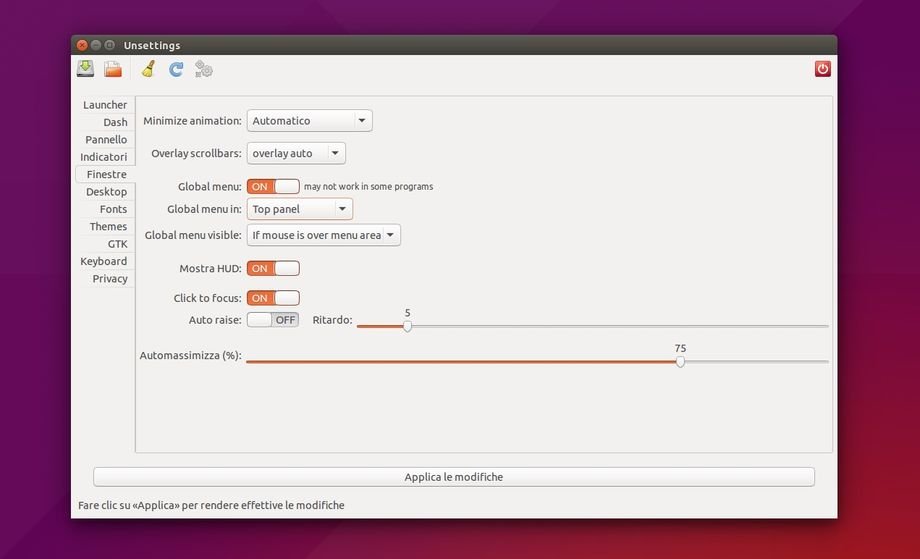Open the Global menu in dropdown
The width and height of the screenshot is (920, 559).
tap(300, 209)
